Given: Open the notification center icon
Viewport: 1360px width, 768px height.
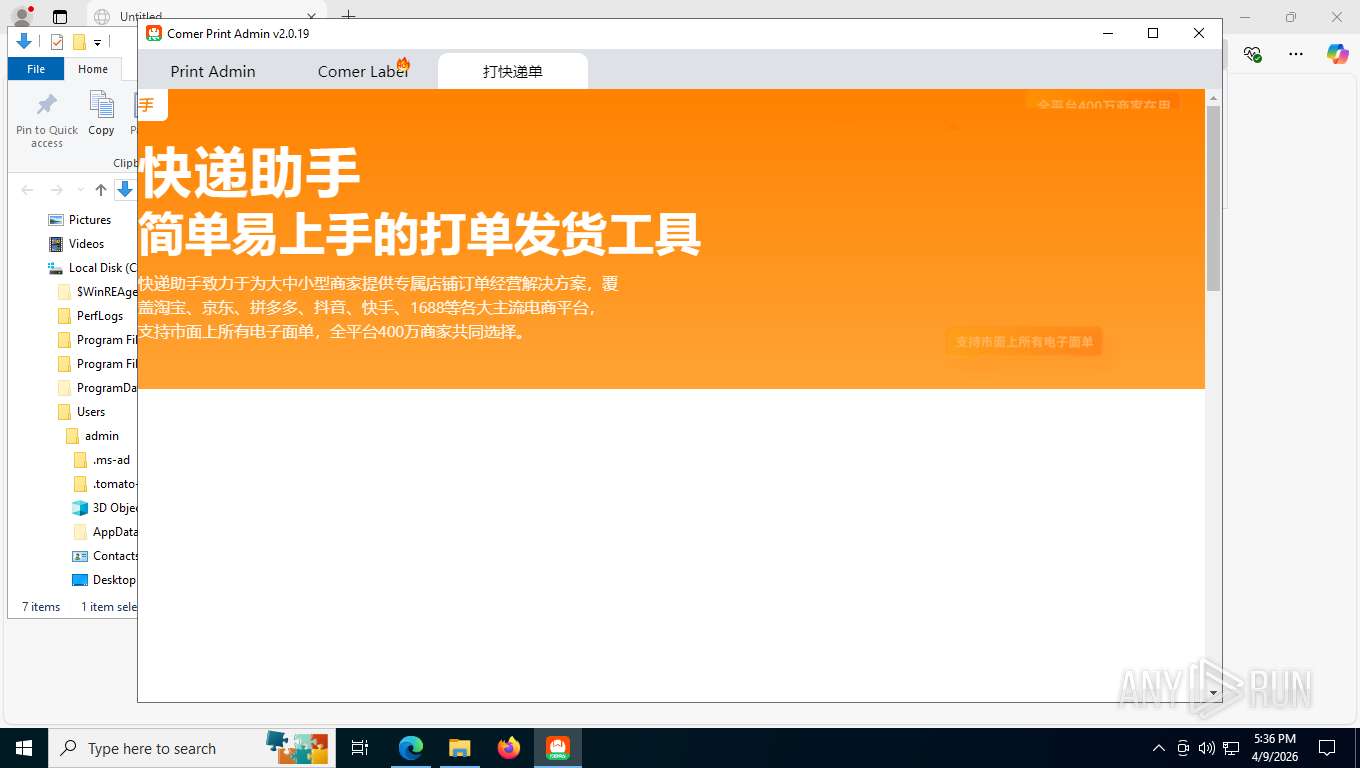Looking at the screenshot, I should pos(1327,748).
